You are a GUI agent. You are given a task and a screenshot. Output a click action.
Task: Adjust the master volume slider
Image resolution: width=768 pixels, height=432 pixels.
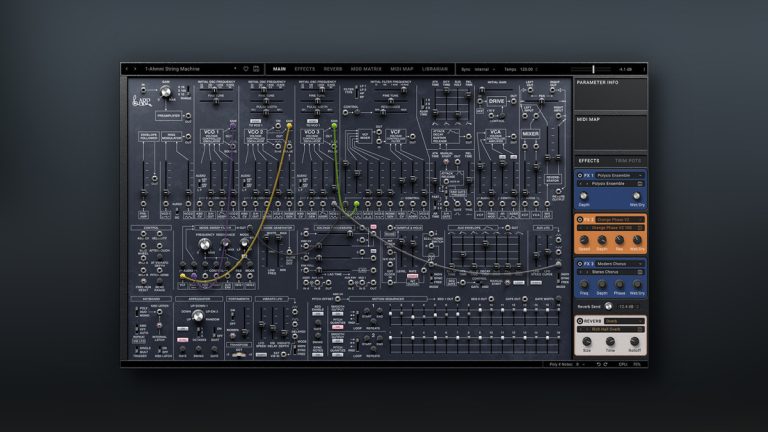coord(593,70)
